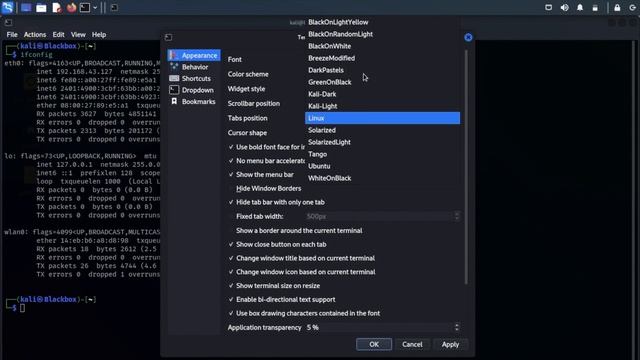Image resolution: width=640 pixels, height=360 pixels.
Task: Expand the terminal launcher dropdown arrow
Action: pyautogui.click(x=95, y=7)
